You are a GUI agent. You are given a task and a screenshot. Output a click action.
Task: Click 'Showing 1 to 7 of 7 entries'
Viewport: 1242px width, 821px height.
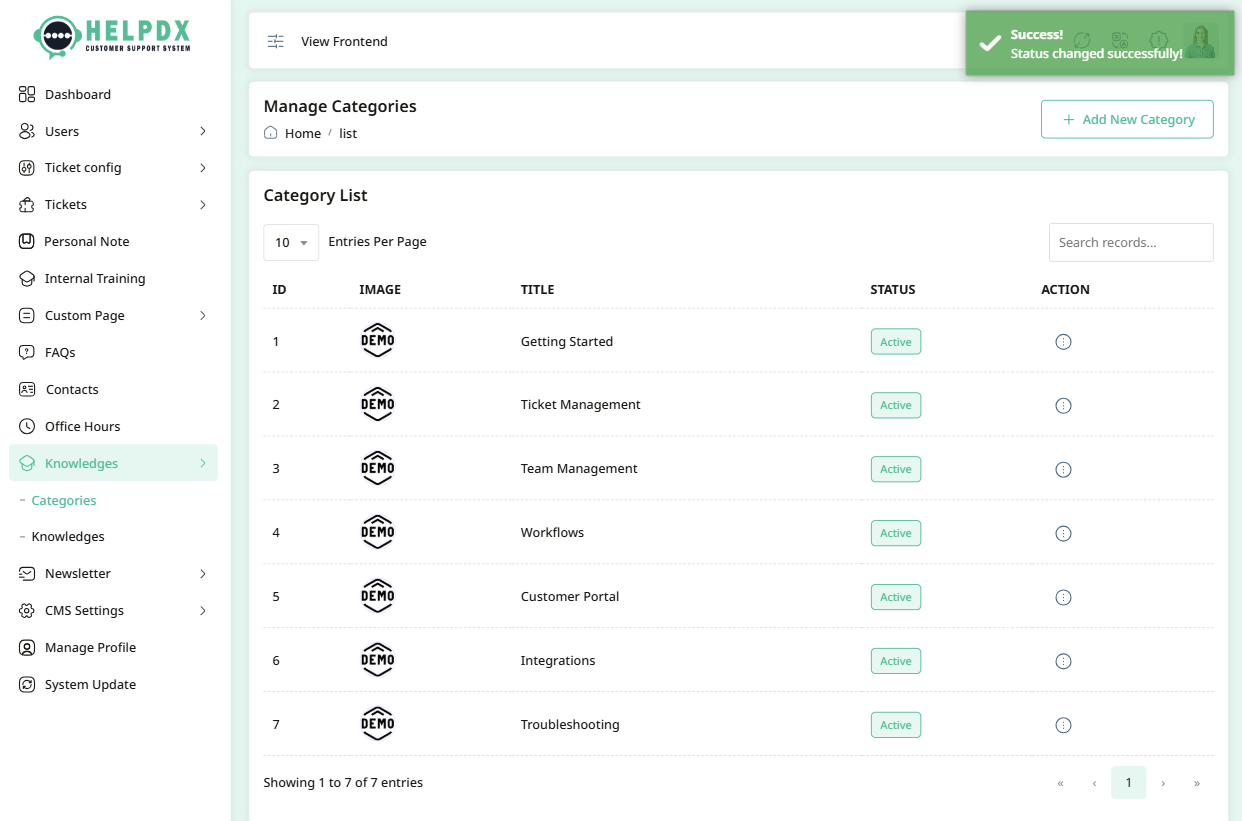point(343,782)
